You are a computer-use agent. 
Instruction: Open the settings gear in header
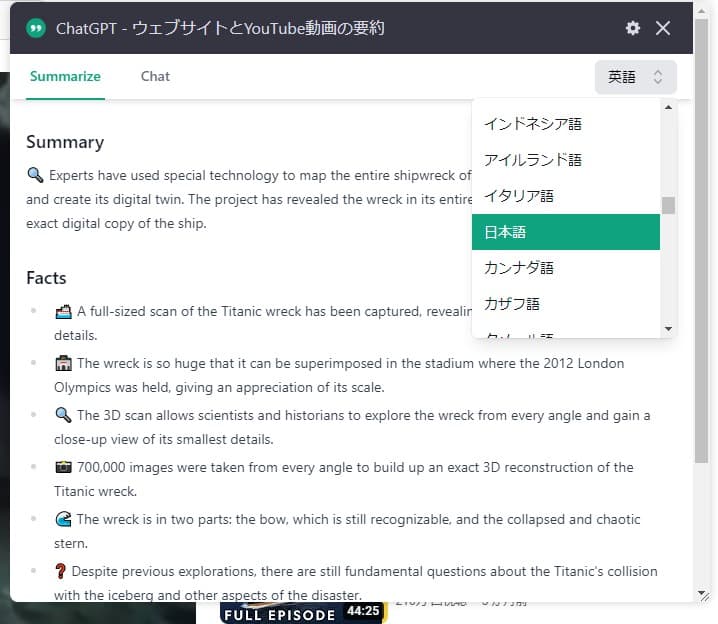[x=632, y=28]
